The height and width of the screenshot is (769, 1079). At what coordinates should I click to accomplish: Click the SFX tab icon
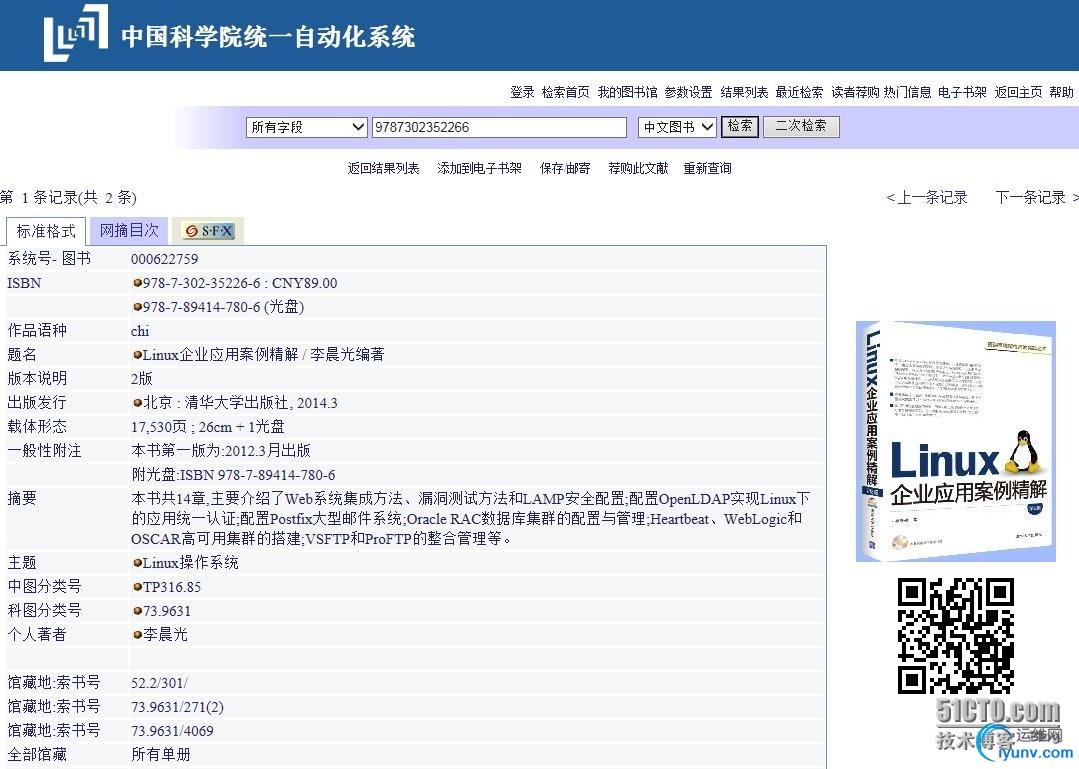pos(209,231)
